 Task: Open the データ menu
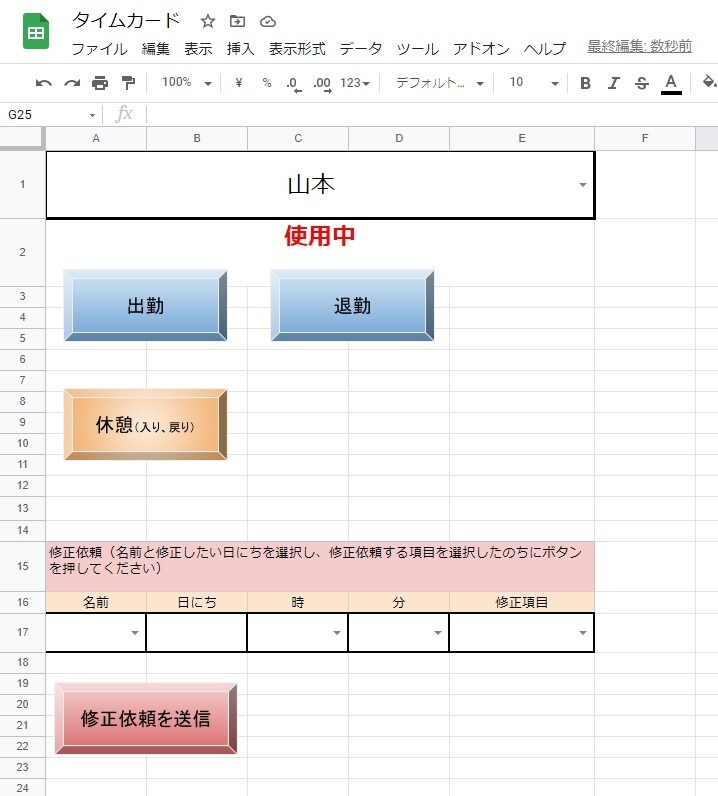pos(361,49)
